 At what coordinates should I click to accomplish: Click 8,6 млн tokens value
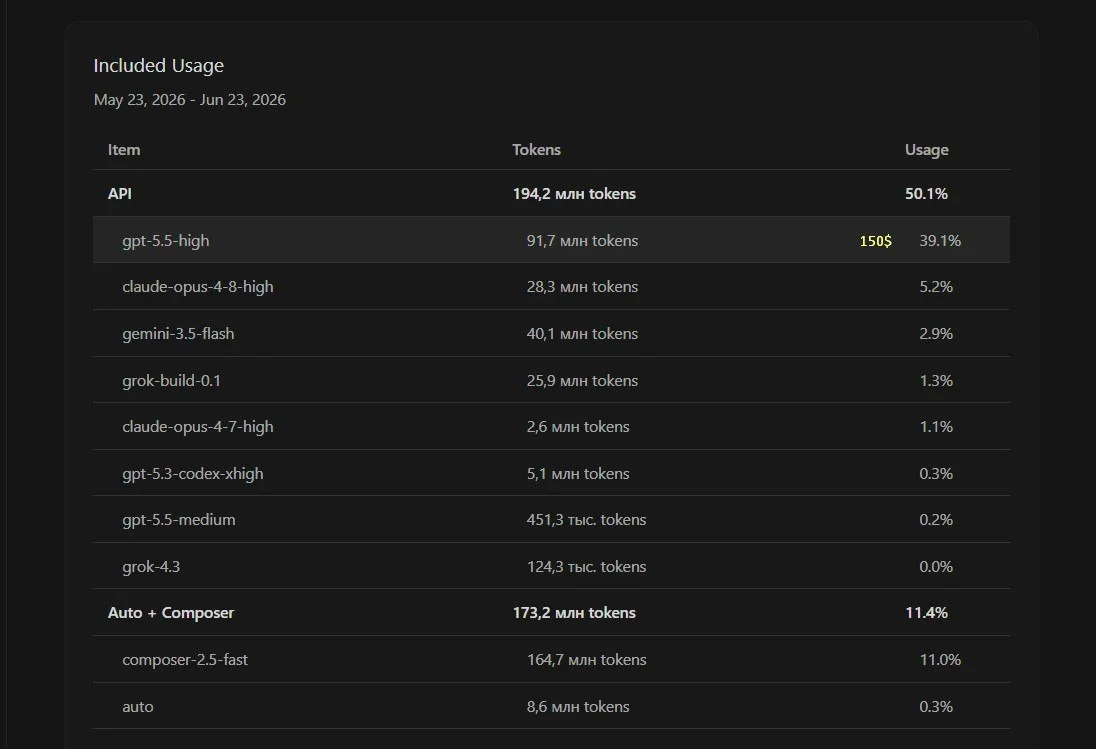coord(578,706)
